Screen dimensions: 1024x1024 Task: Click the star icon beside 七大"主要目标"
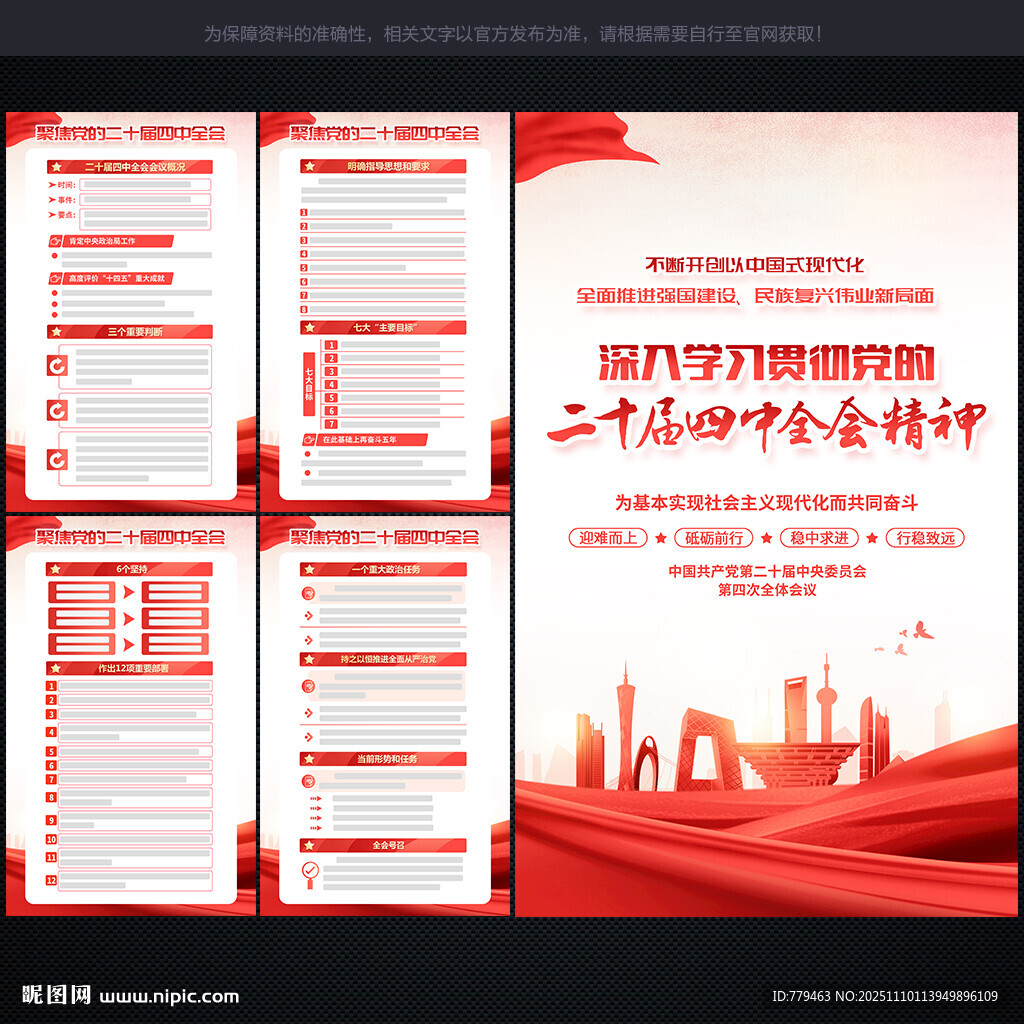pos(310,327)
